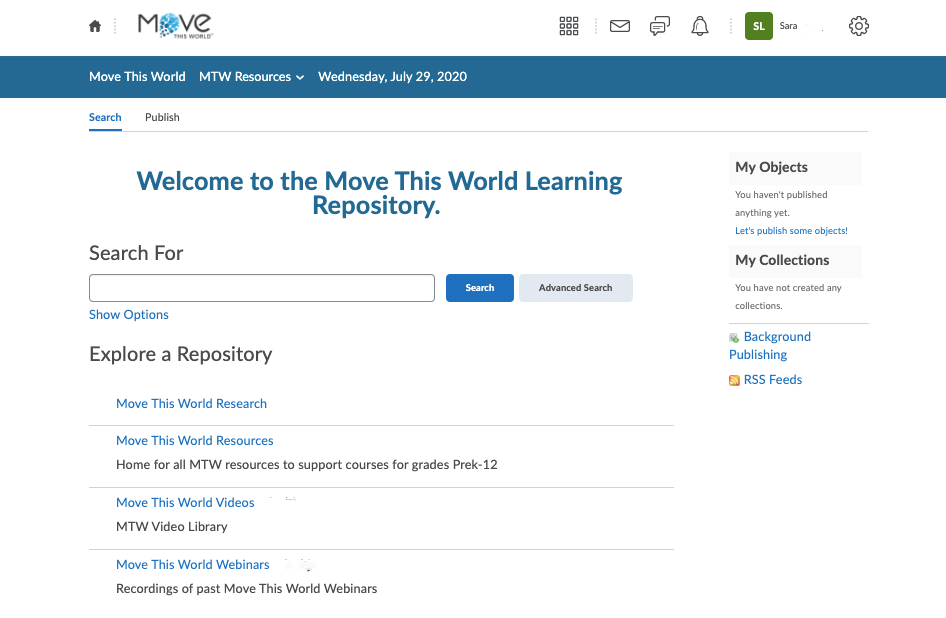Click the Sara username text

point(789,26)
